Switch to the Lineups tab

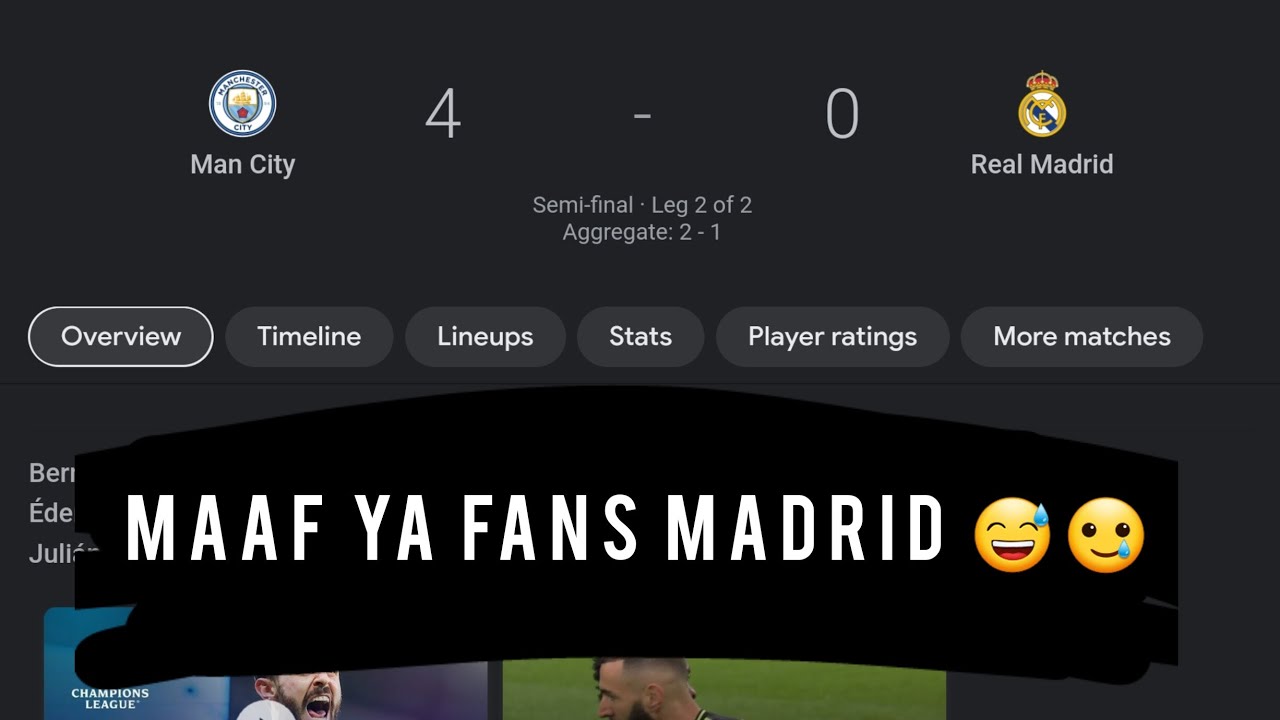click(485, 336)
